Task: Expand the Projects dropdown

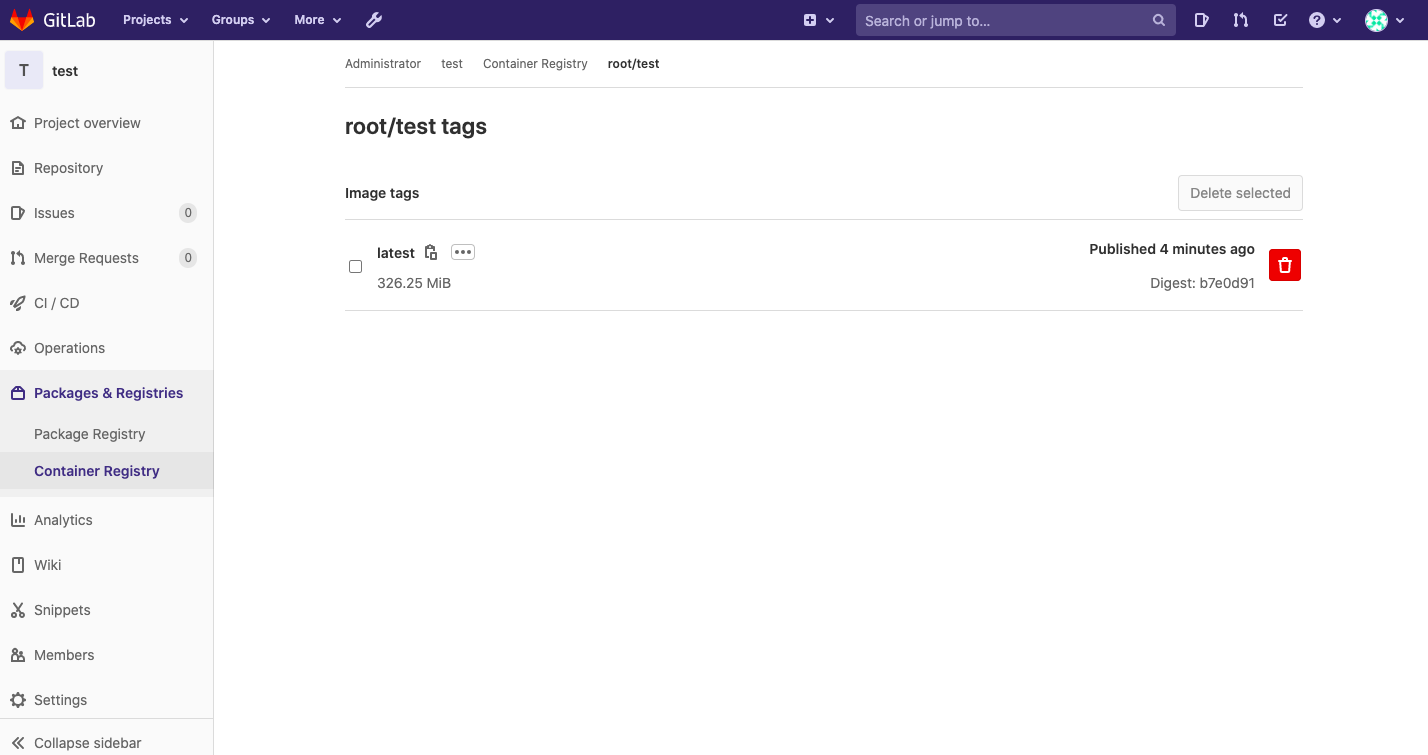Action: pos(154,19)
